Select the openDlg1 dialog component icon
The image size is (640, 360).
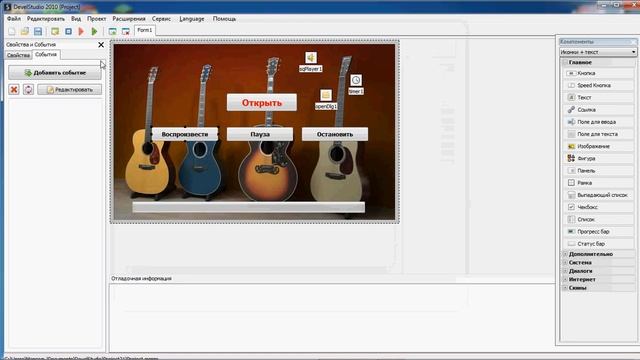click(326, 95)
